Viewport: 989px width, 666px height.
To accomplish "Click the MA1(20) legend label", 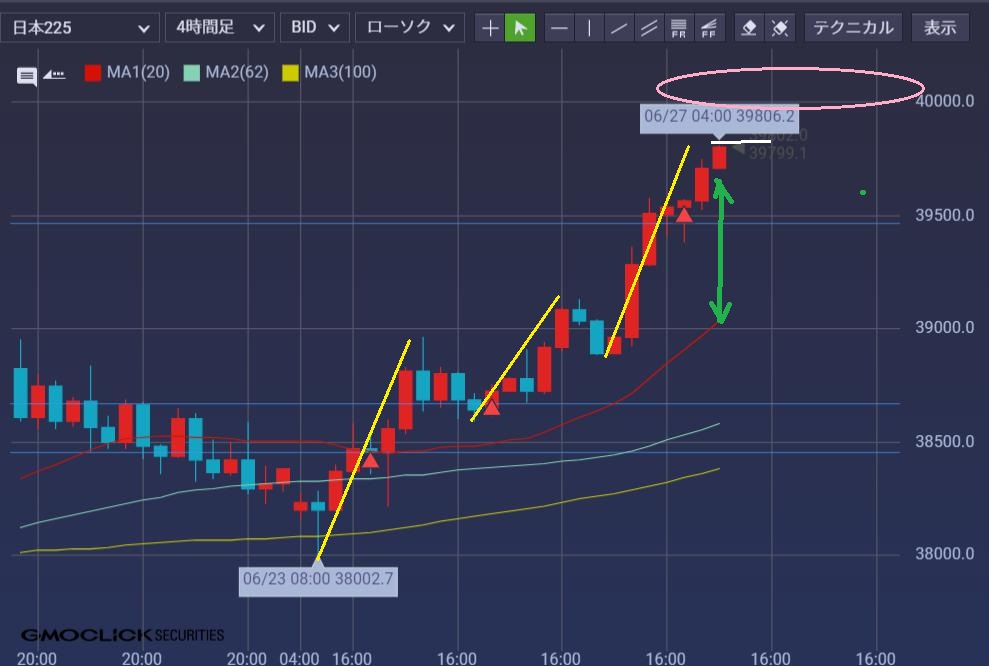I will pyautogui.click(x=138, y=73).
